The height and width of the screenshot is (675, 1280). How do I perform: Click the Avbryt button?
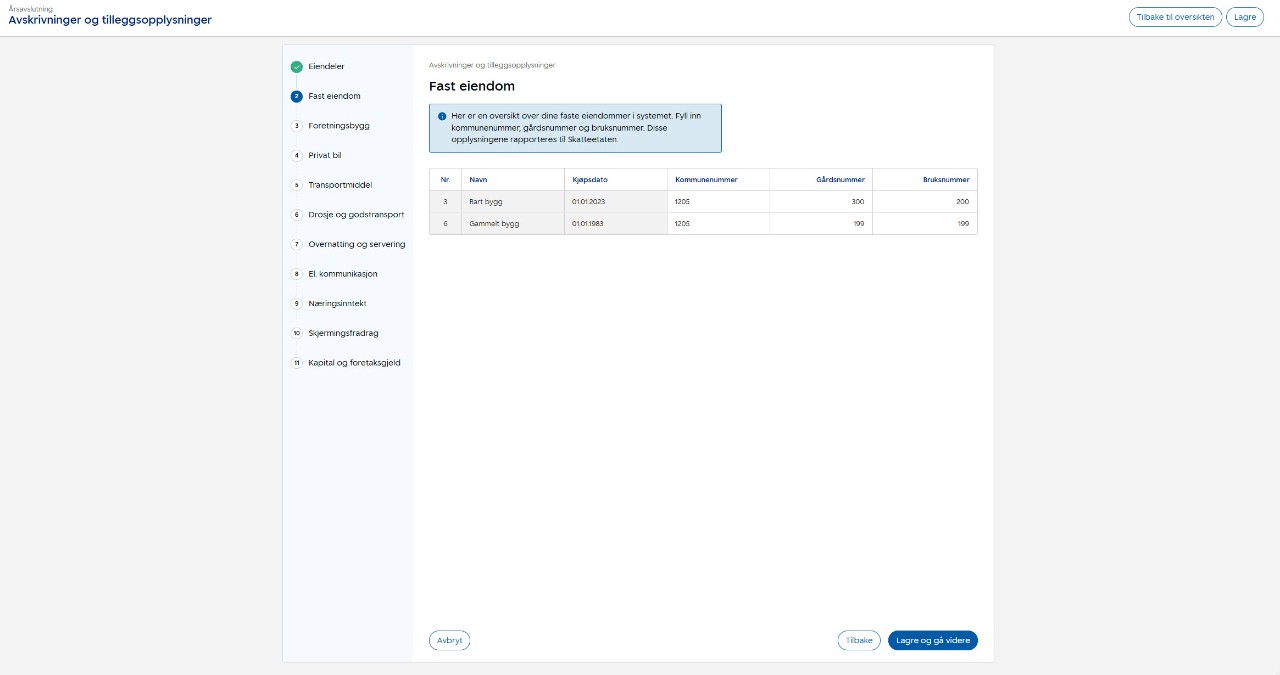coord(449,641)
